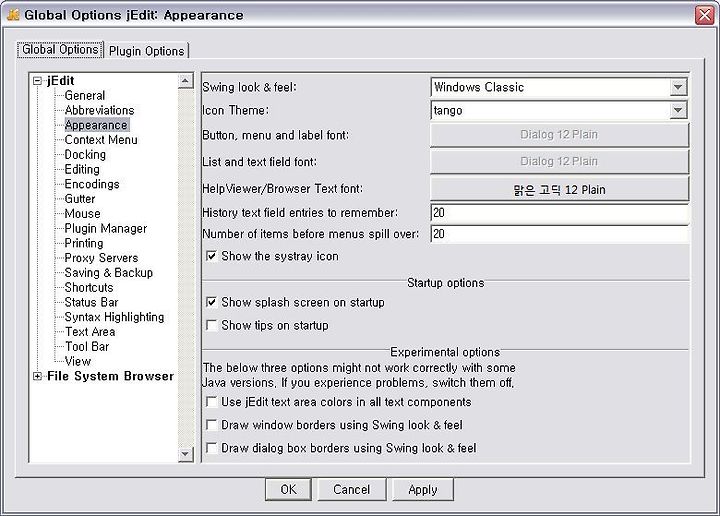Select Abbreviations in the options tree
The height and width of the screenshot is (516, 720).
point(99,110)
